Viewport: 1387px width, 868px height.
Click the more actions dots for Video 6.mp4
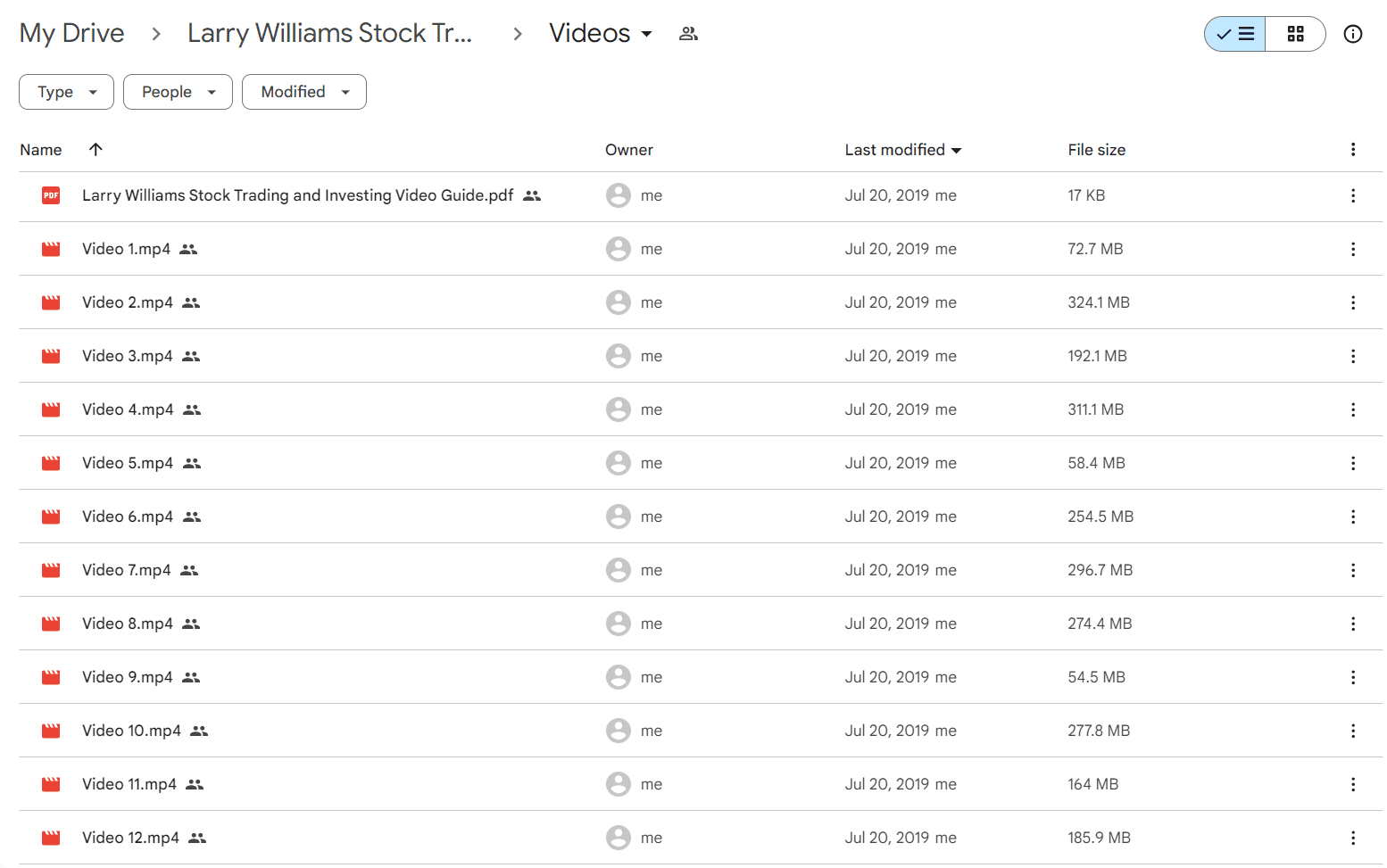tap(1353, 517)
